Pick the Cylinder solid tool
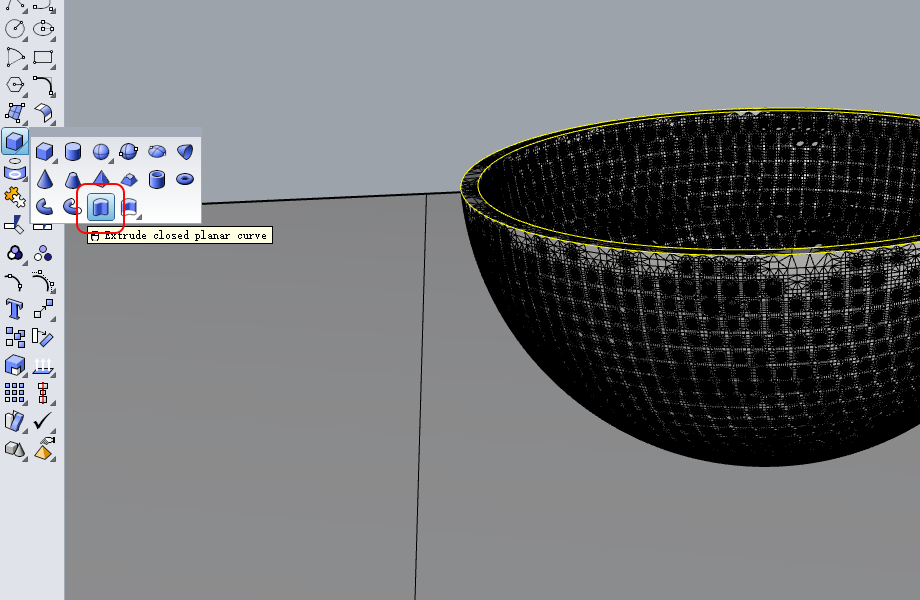This screenshot has width=920, height=600. (x=73, y=152)
